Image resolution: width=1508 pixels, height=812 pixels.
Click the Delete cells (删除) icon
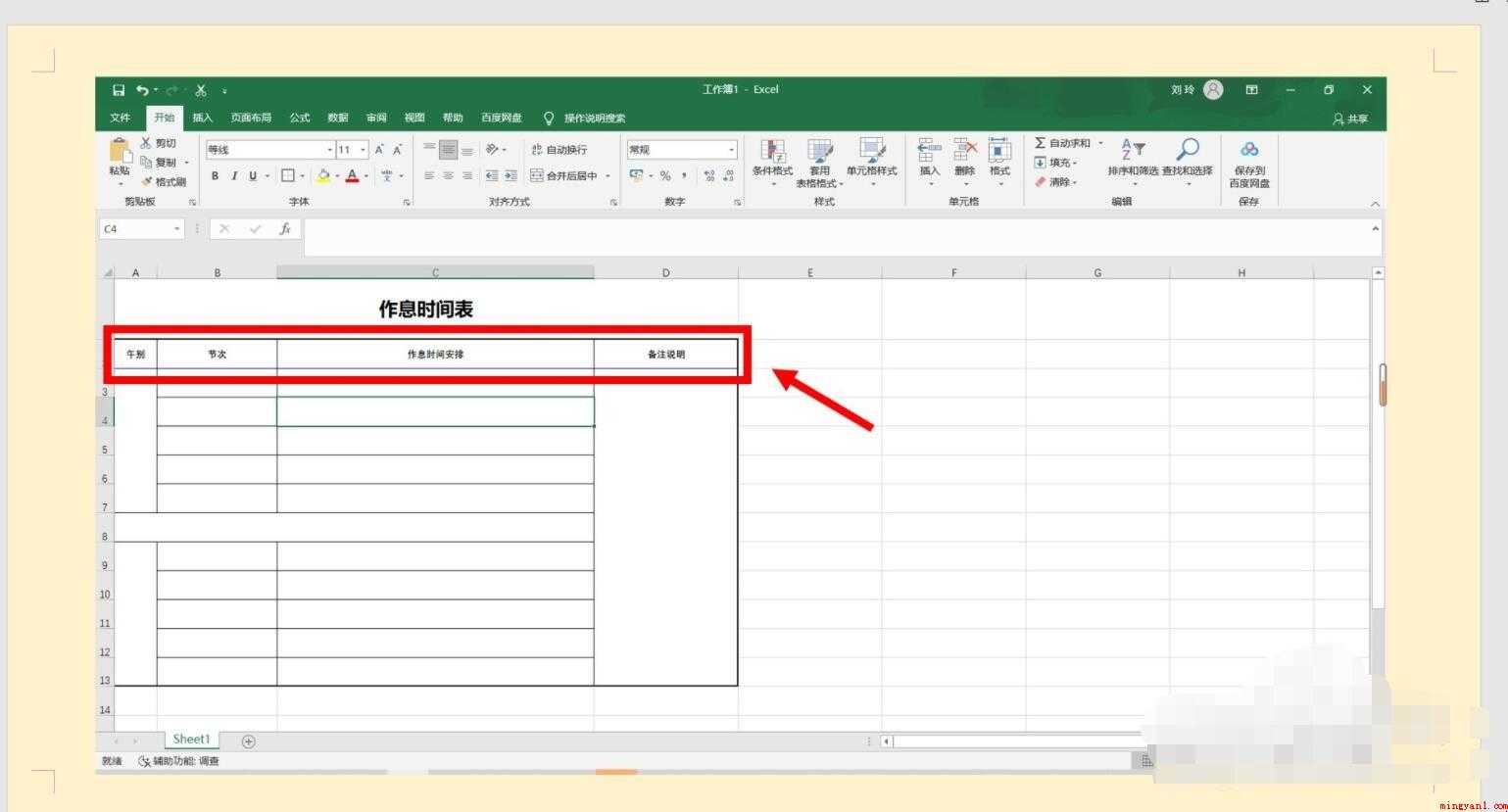(x=965, y=150)
